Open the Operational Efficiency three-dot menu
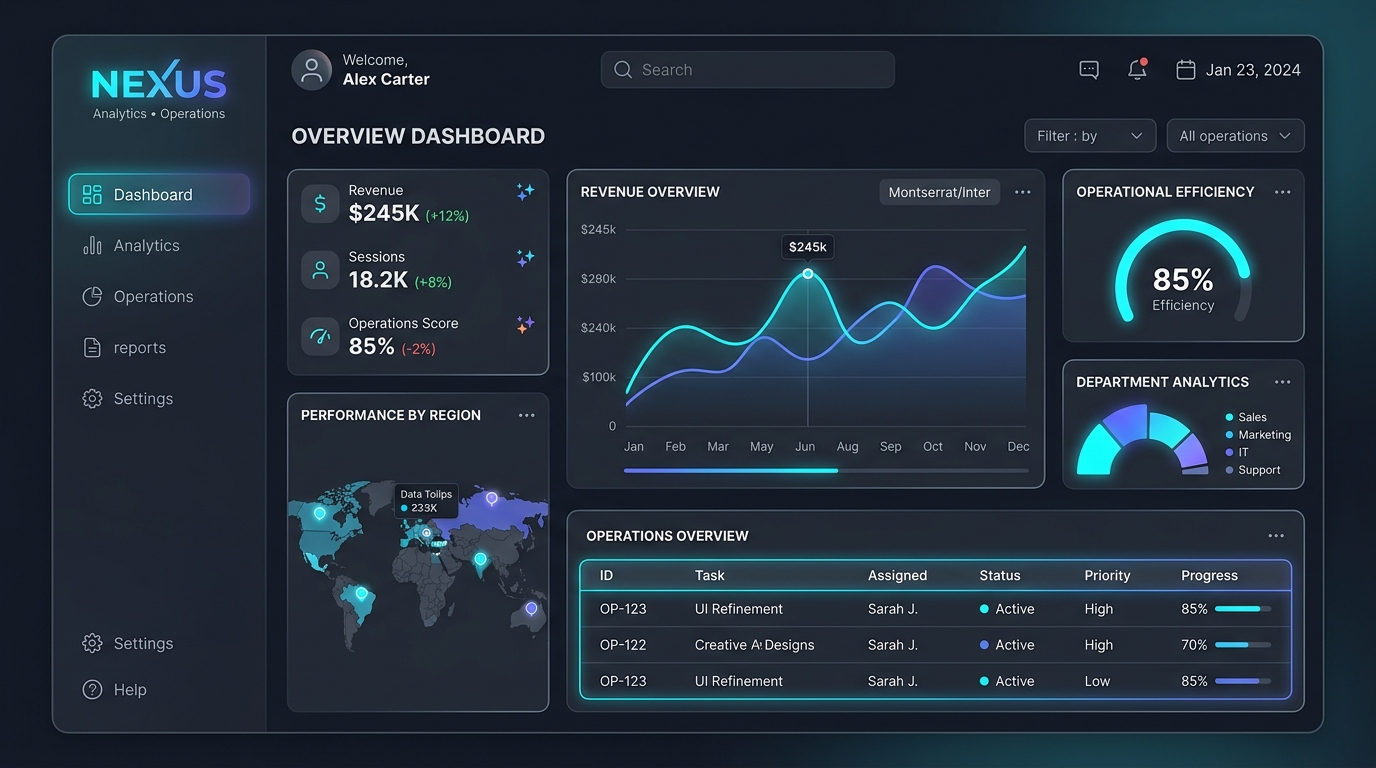This screenshot has height=768, width=1376. click(x=1282, y=192)
